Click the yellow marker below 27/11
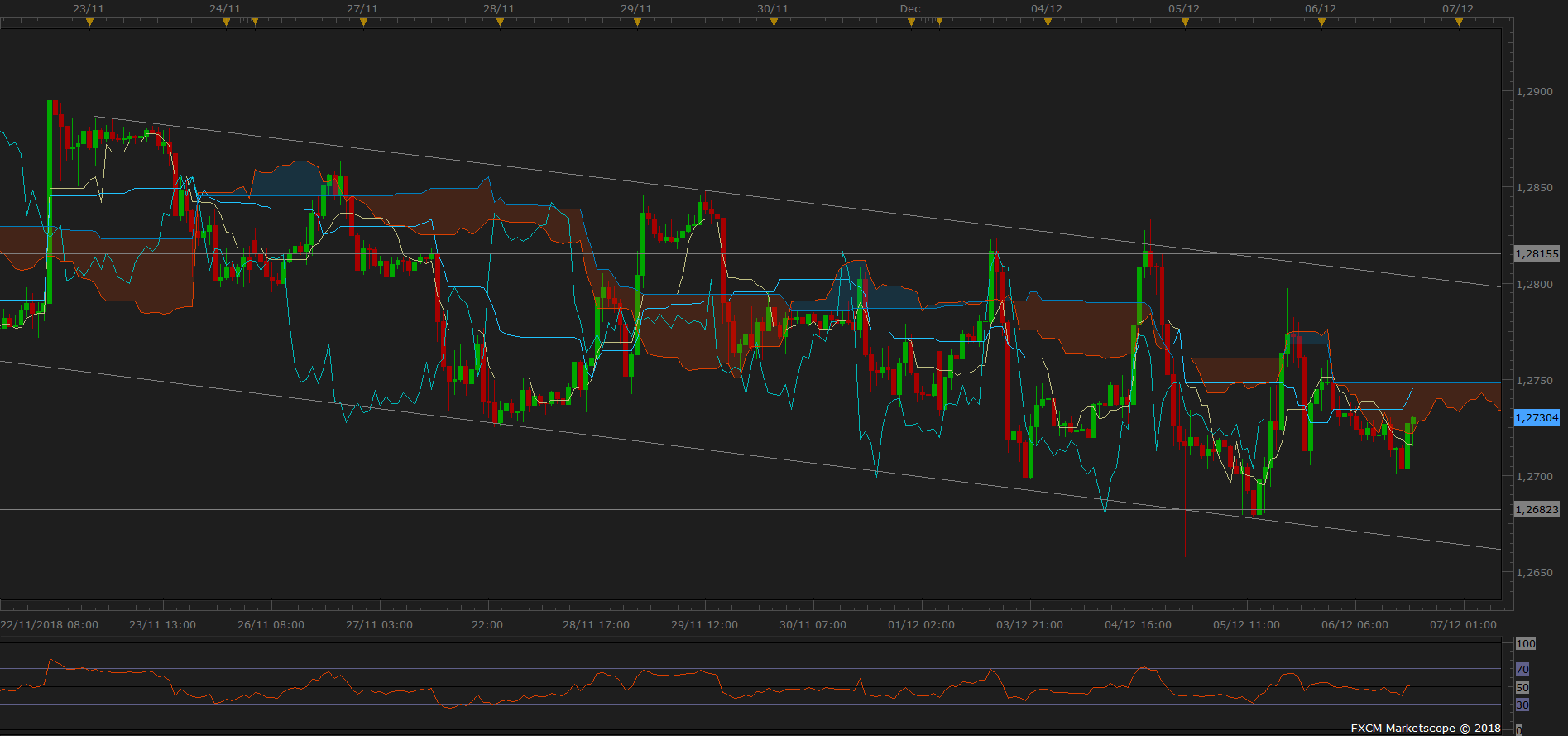This screenshot has width=1568, height=736. tap(363, 23)
